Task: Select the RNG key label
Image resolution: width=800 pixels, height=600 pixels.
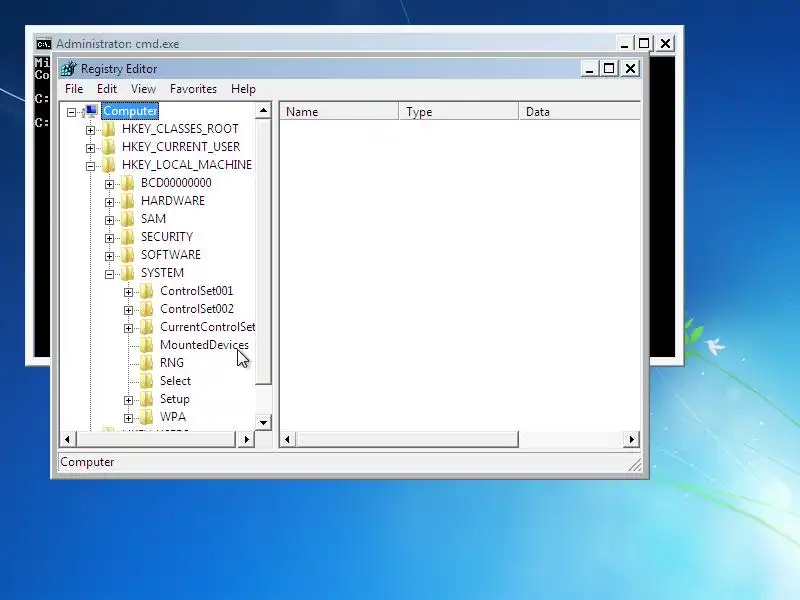Action: tap(171, 363)
